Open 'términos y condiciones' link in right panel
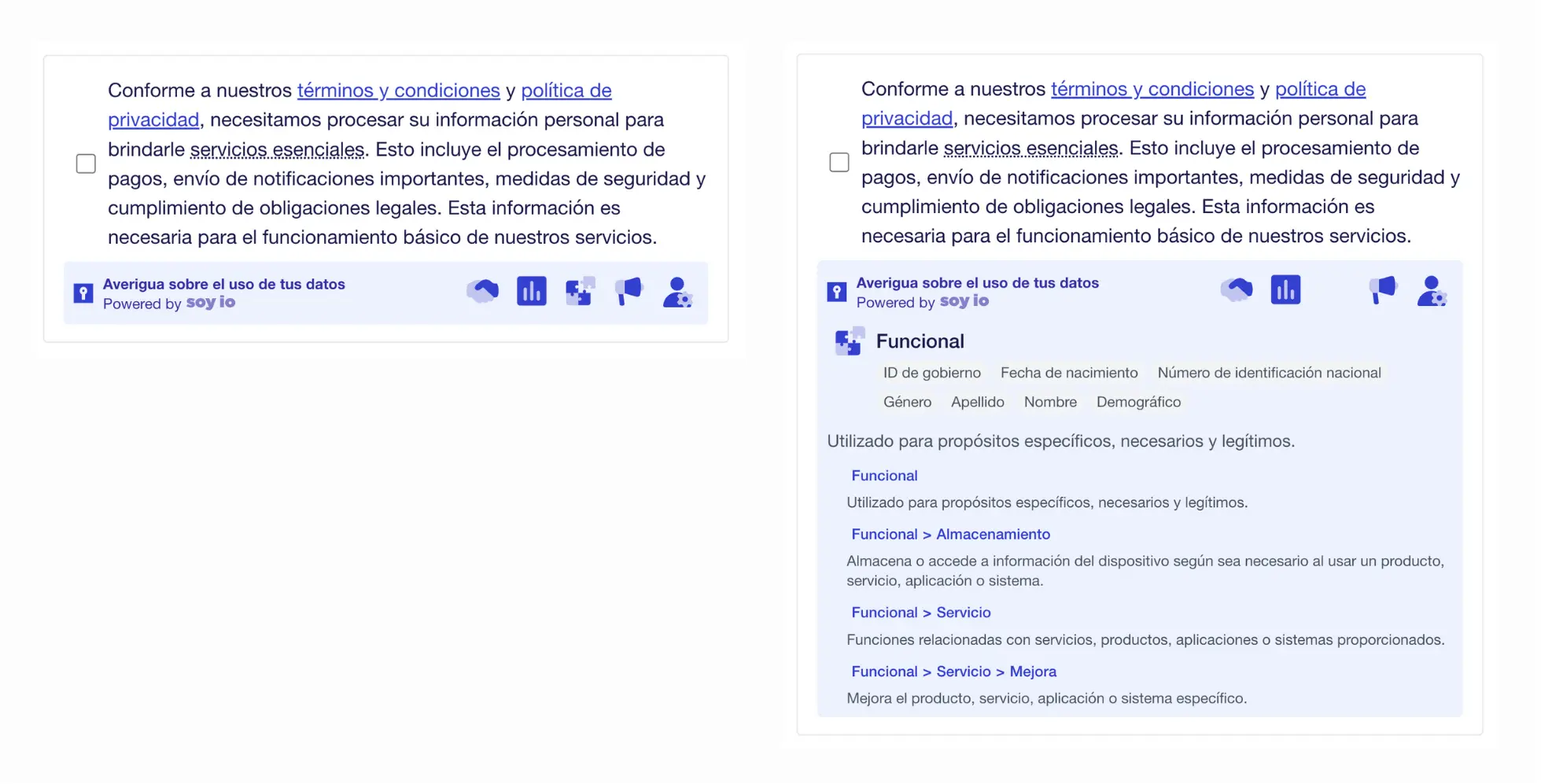 pos(1152,89)
